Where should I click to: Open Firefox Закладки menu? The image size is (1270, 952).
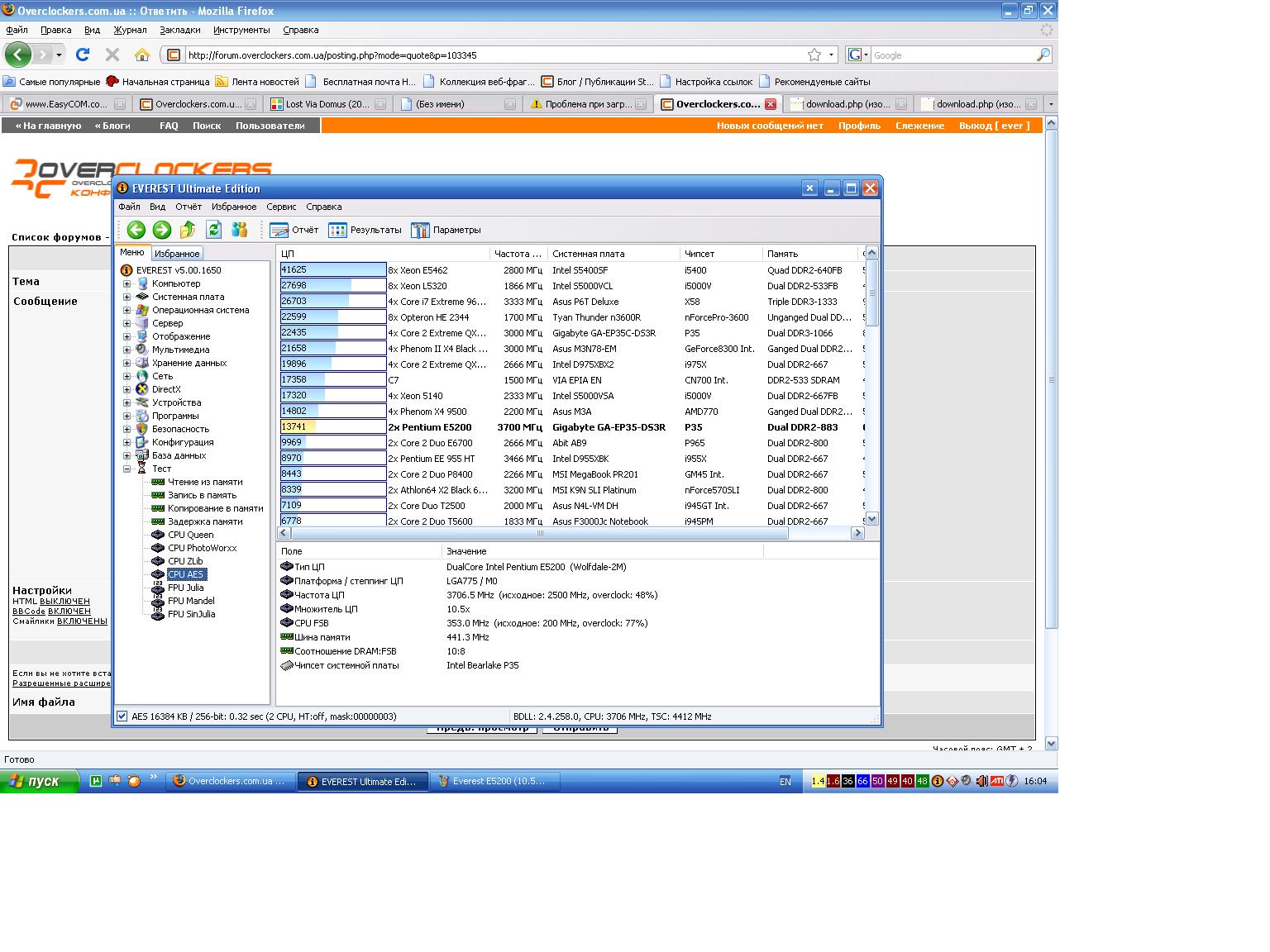click(180, 30)
